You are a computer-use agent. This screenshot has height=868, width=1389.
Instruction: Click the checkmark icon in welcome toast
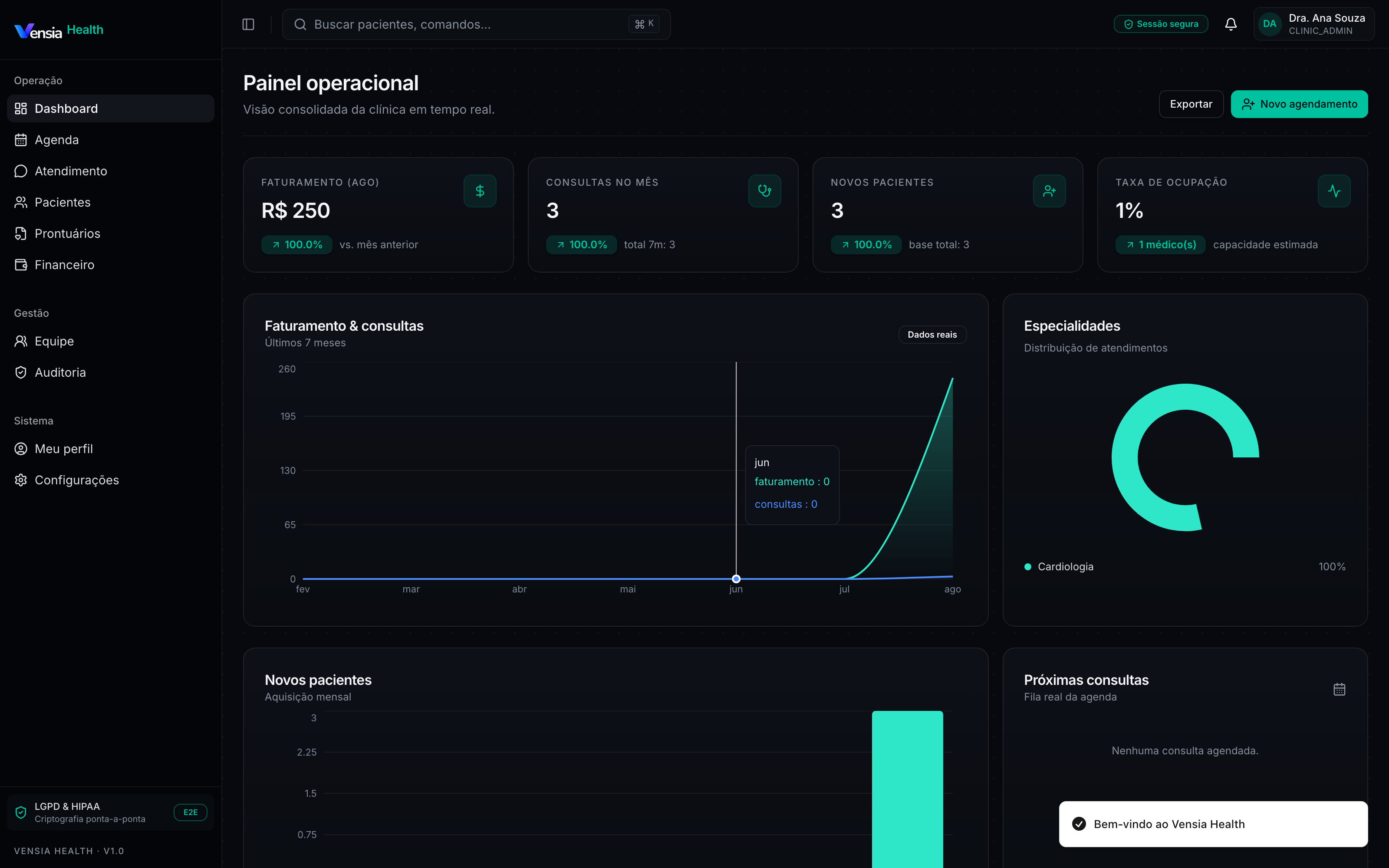(x=1079, y=824)
